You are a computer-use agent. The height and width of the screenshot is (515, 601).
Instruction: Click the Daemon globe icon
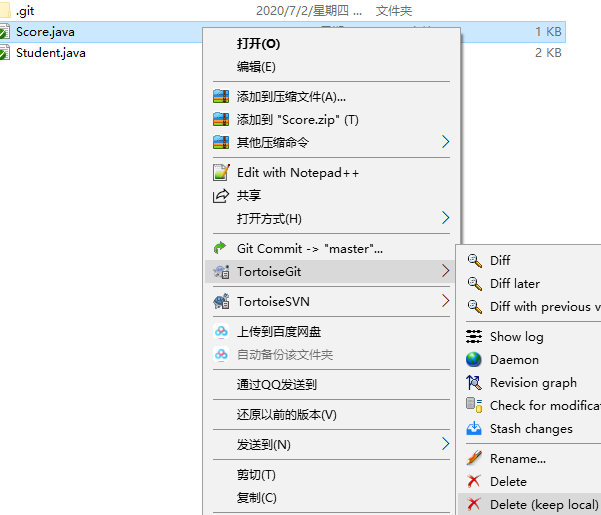click(x=474, y=359)
